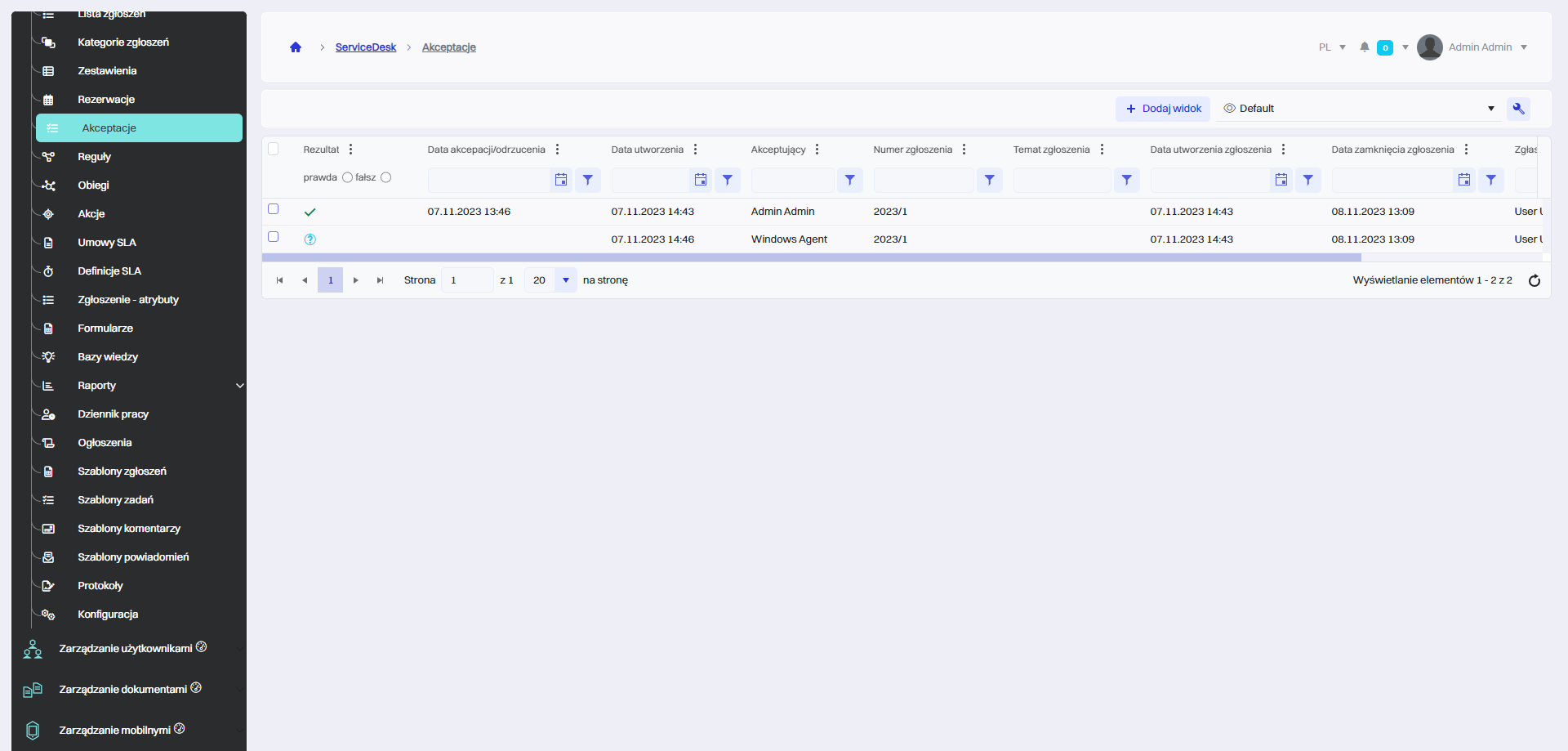Screen dimensions: 1568x751
Task: Open Umowy SLA in the sidebar
Action: pos(106,243)
